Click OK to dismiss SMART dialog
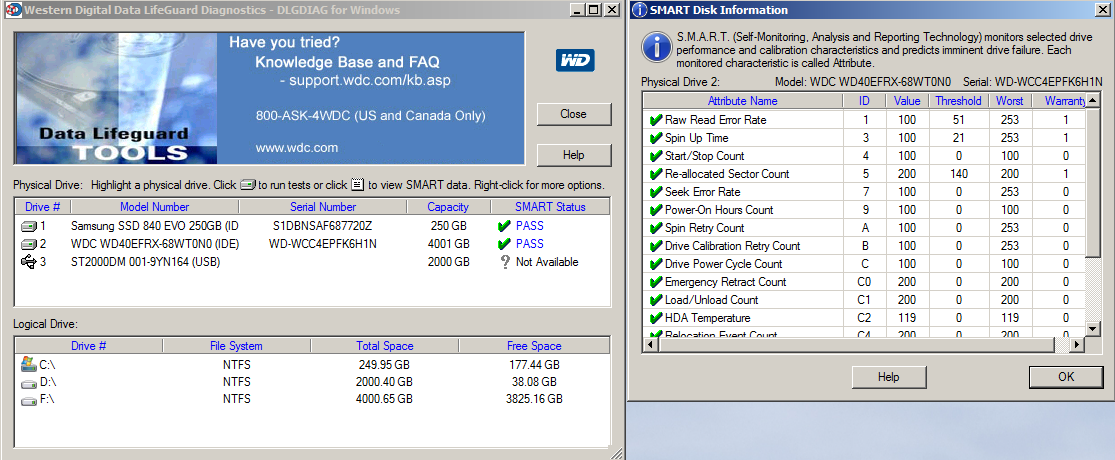The image size is (1115, 460). pyautogui.click(x=1066, y=377)
